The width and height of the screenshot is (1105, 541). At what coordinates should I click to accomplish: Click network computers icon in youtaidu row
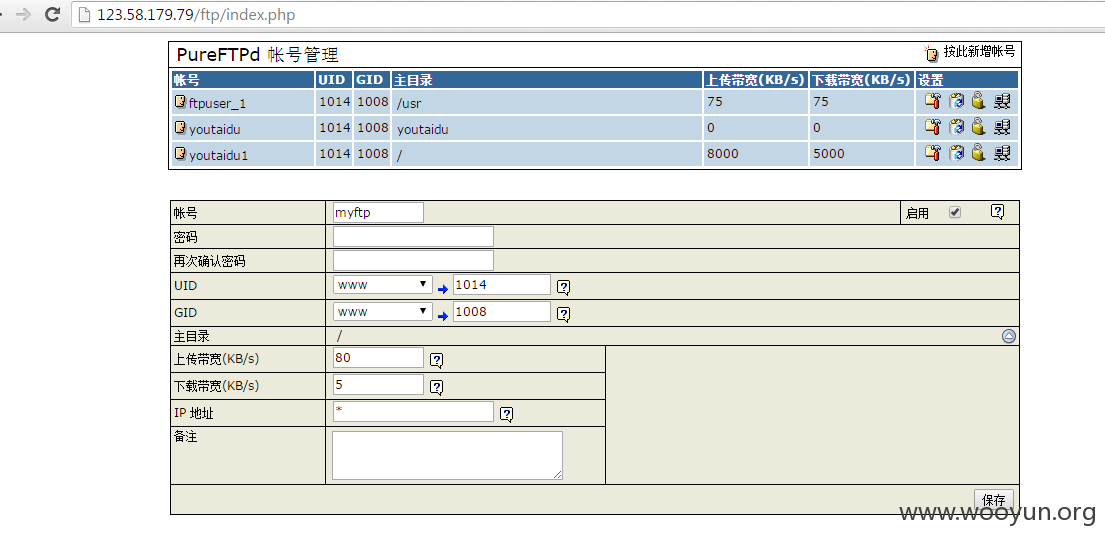coord(1002,128)
